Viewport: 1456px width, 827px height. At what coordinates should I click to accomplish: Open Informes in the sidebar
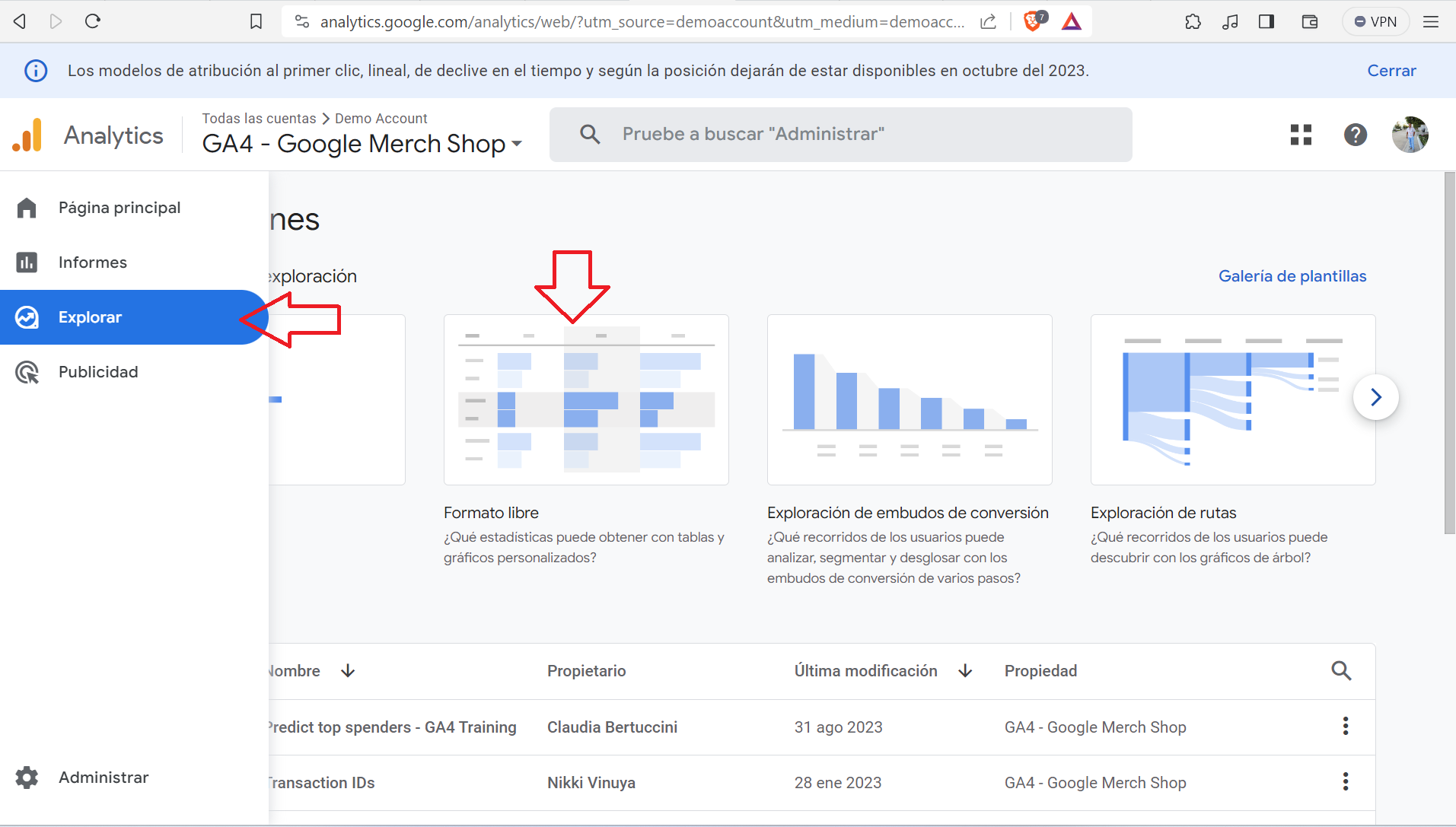point(93,262)
